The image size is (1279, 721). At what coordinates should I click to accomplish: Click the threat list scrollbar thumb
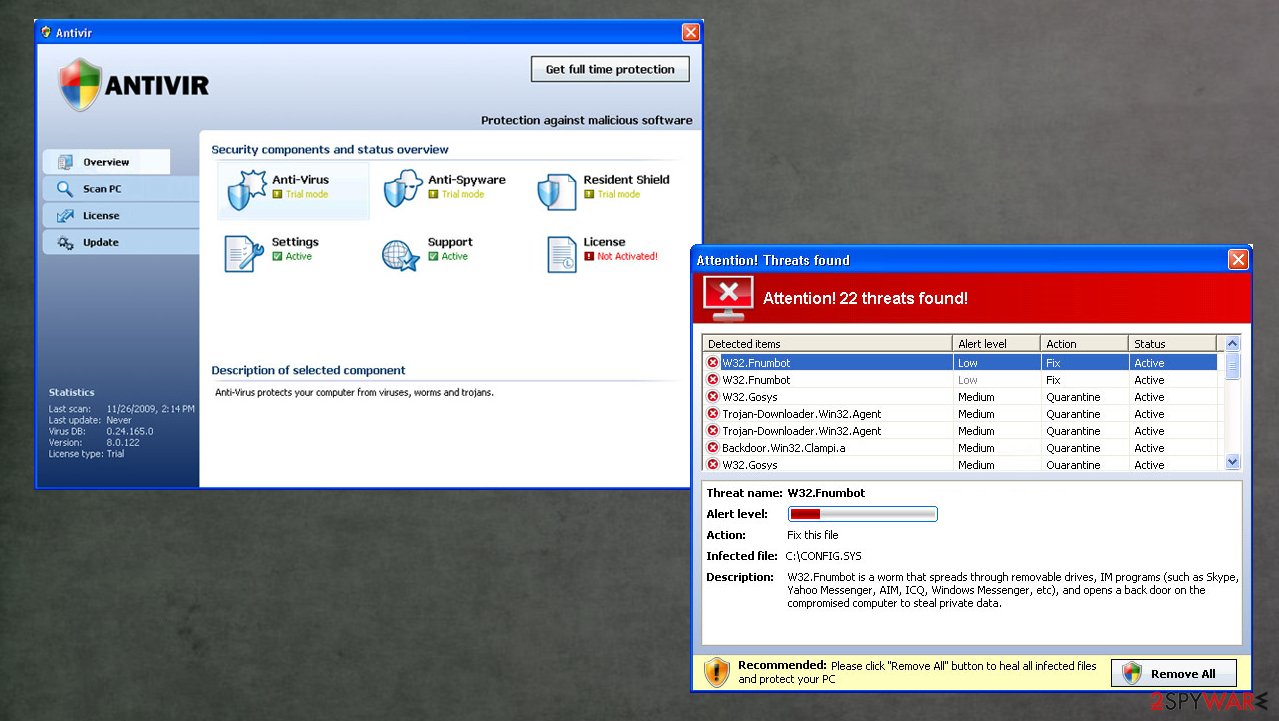(1233, 364)
